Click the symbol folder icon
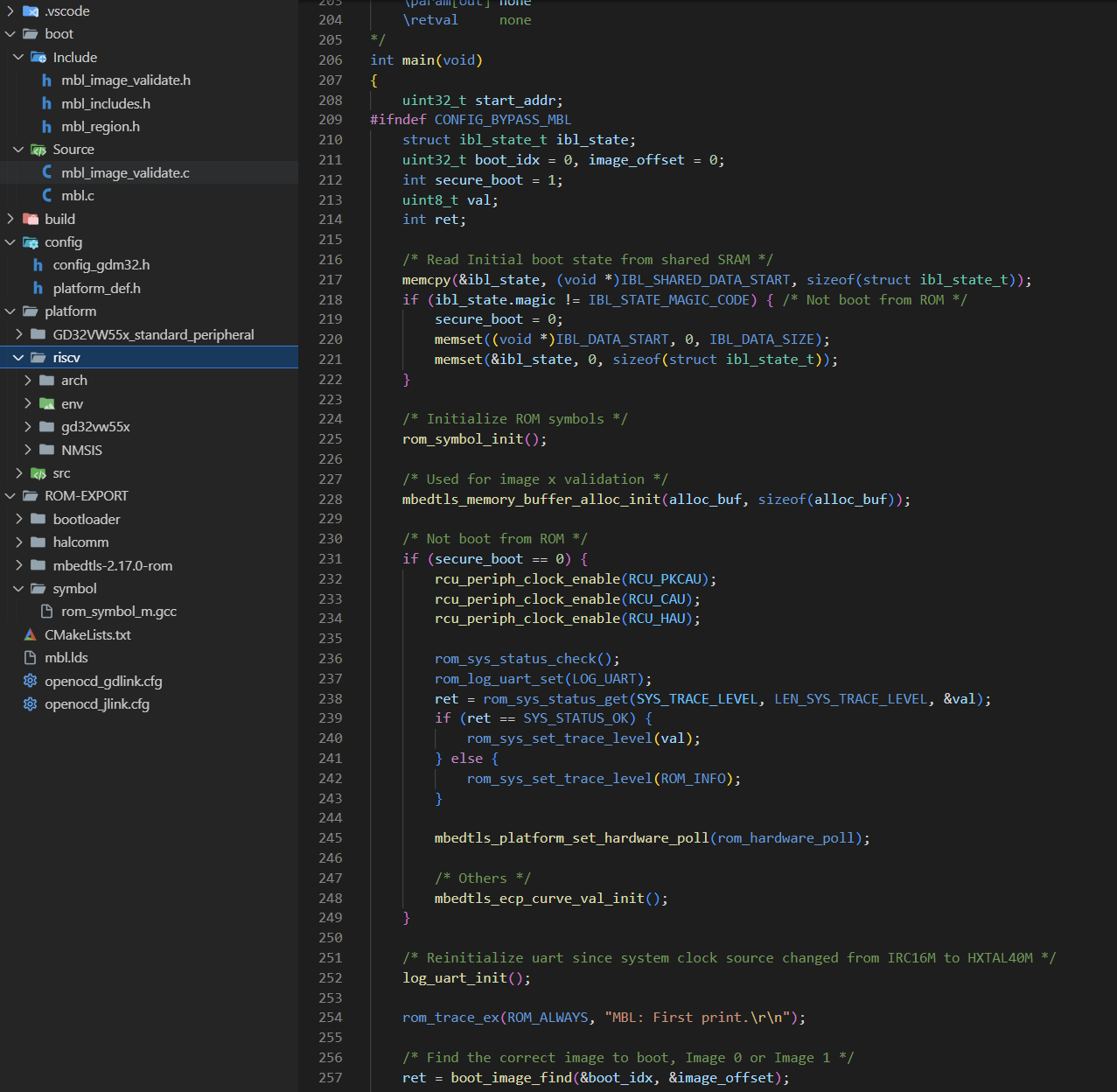 click(38, 589)
